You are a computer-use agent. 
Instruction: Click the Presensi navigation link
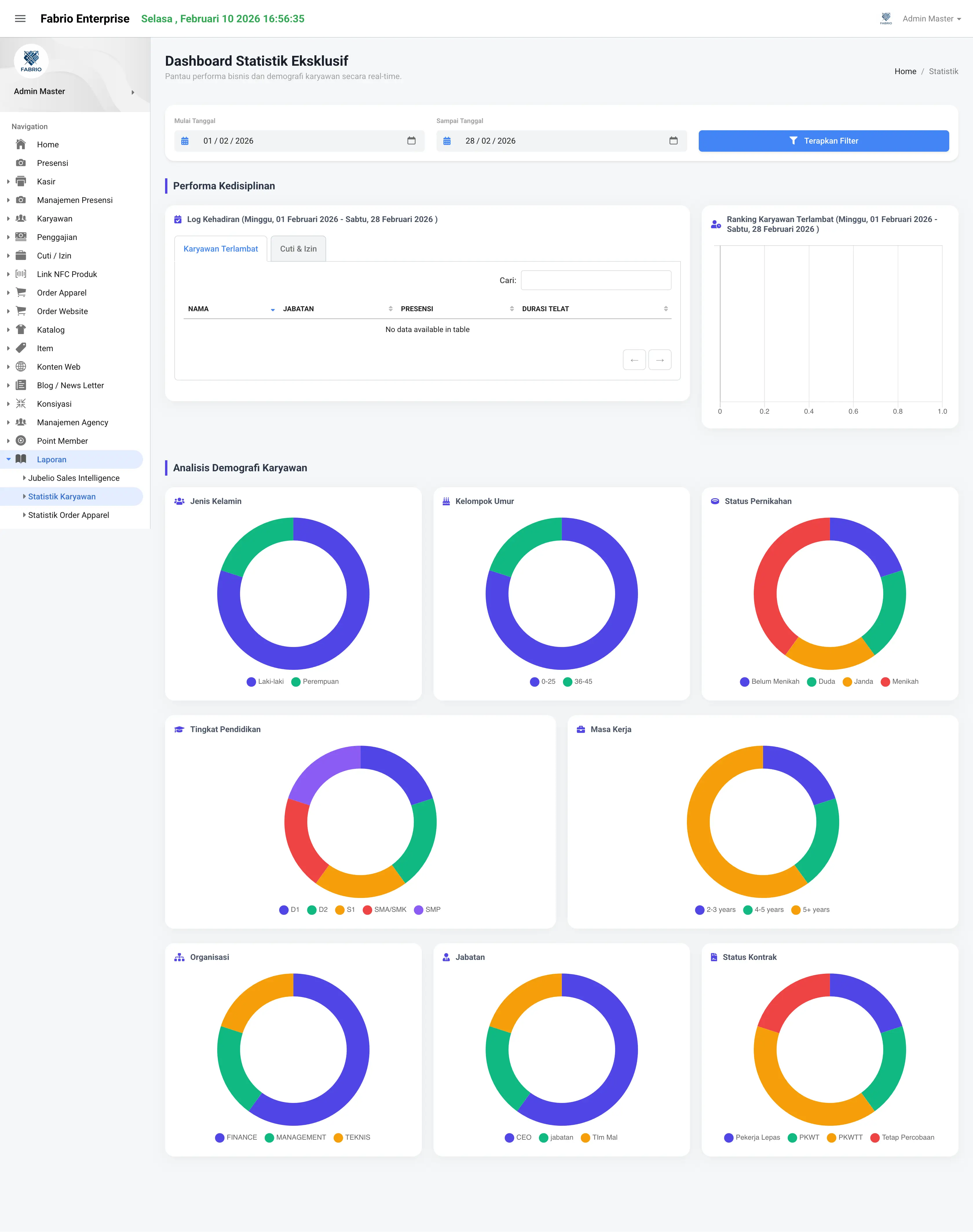pyautogui.click(x=52, y=163)
